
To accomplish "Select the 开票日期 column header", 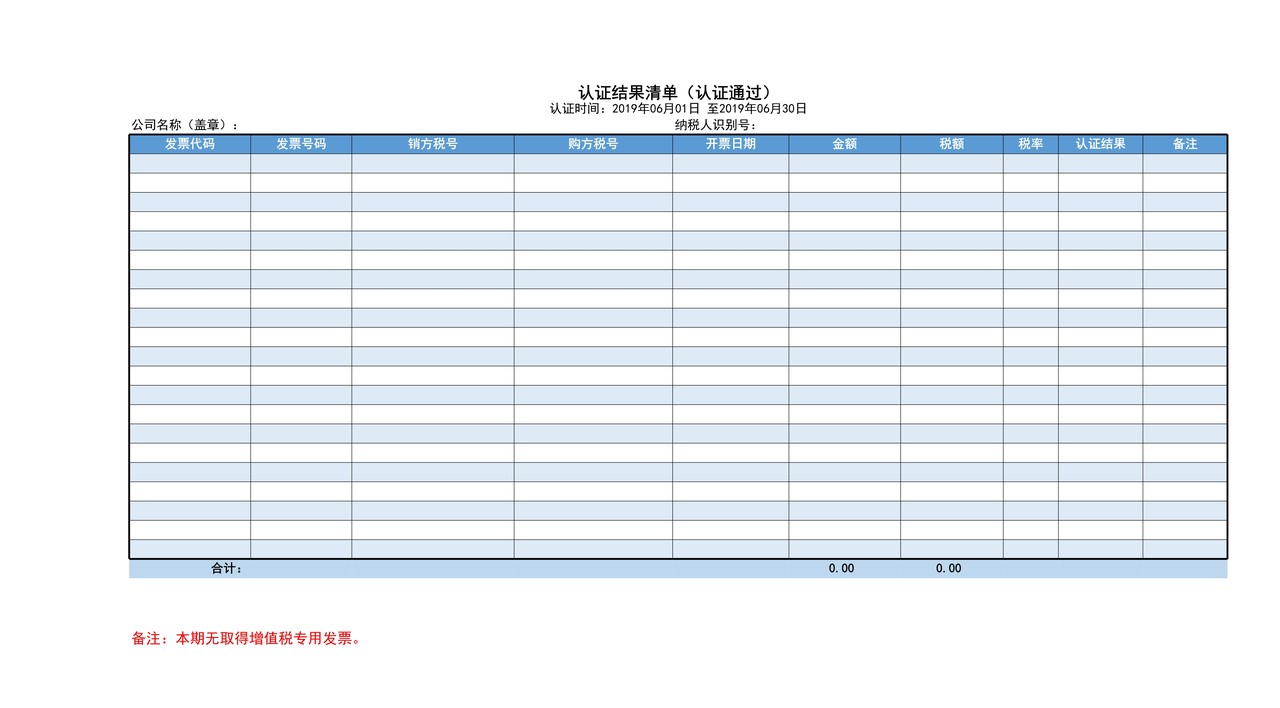I will coord(733,144).
